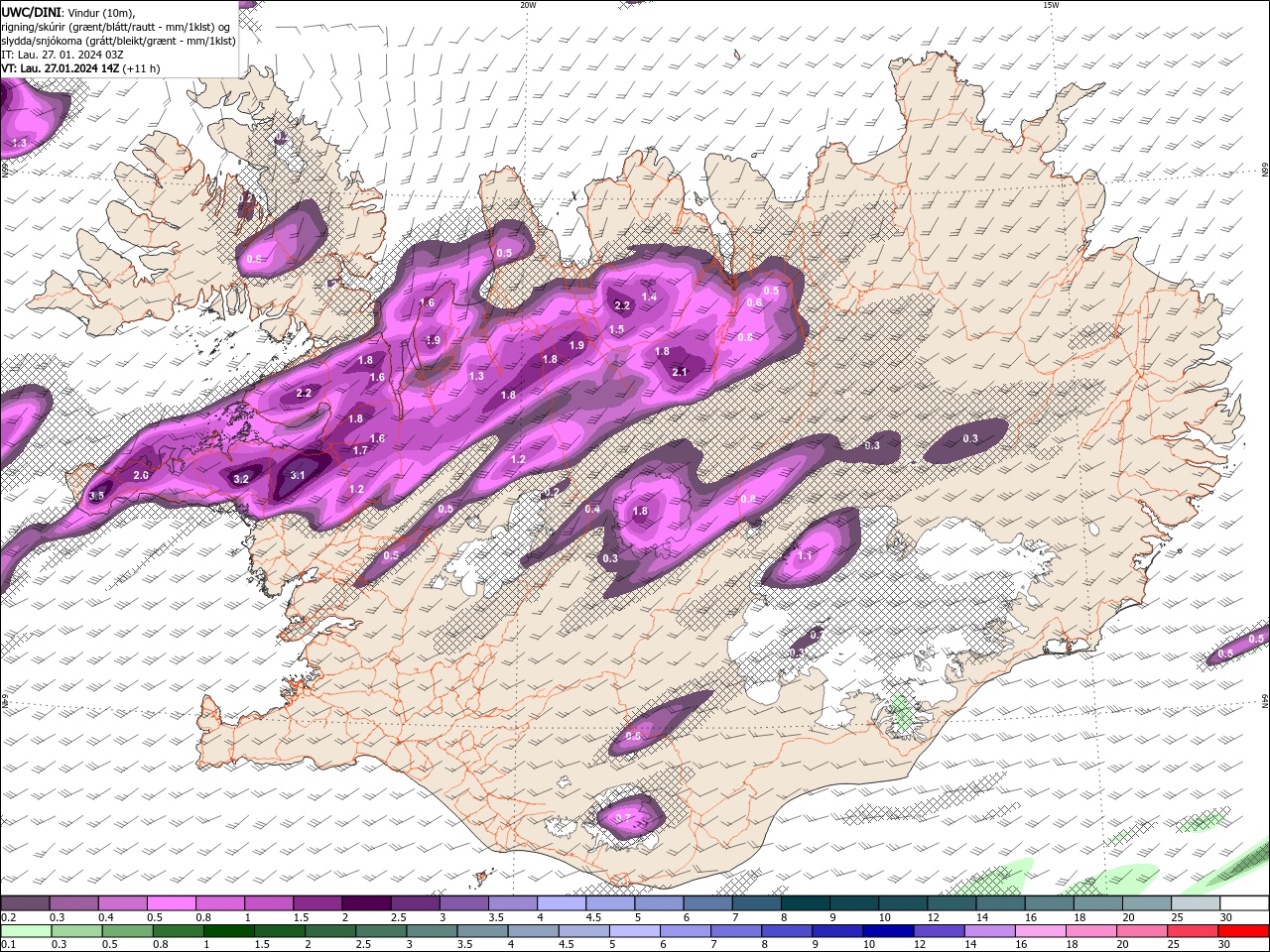Click the '2.0' precipitation value on the map
The height and width of the screenshot is (952, 1270).
(141, 476)
